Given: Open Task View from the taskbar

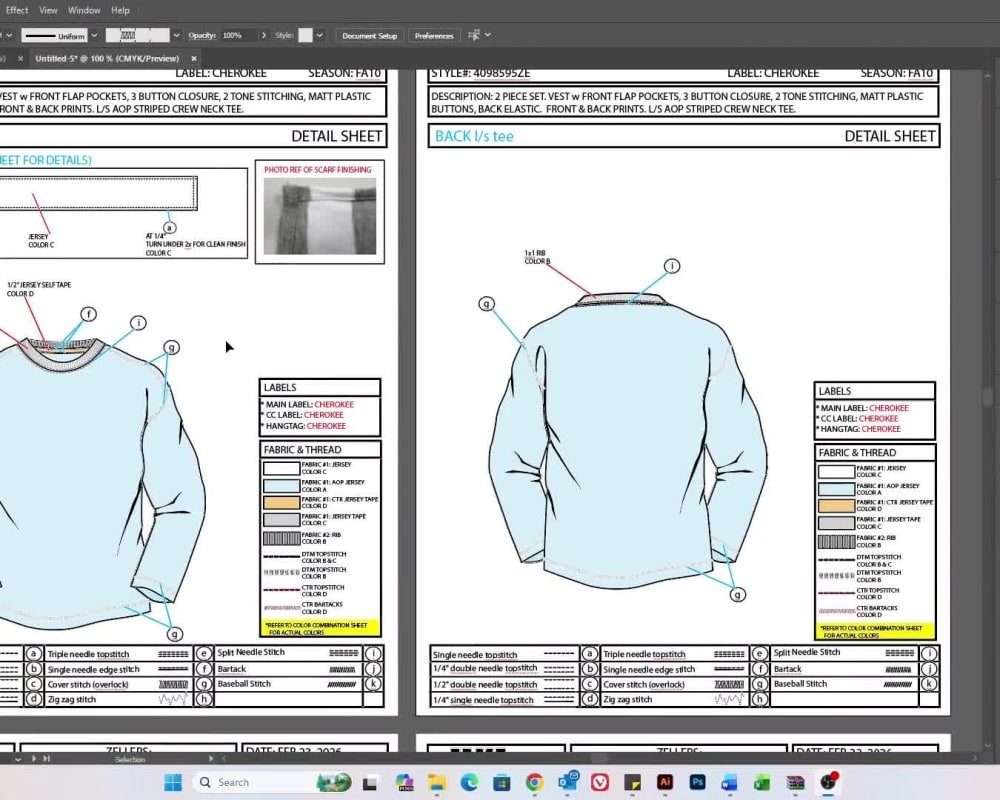Looking at the screenshot, I should click(x=370, y=782).
